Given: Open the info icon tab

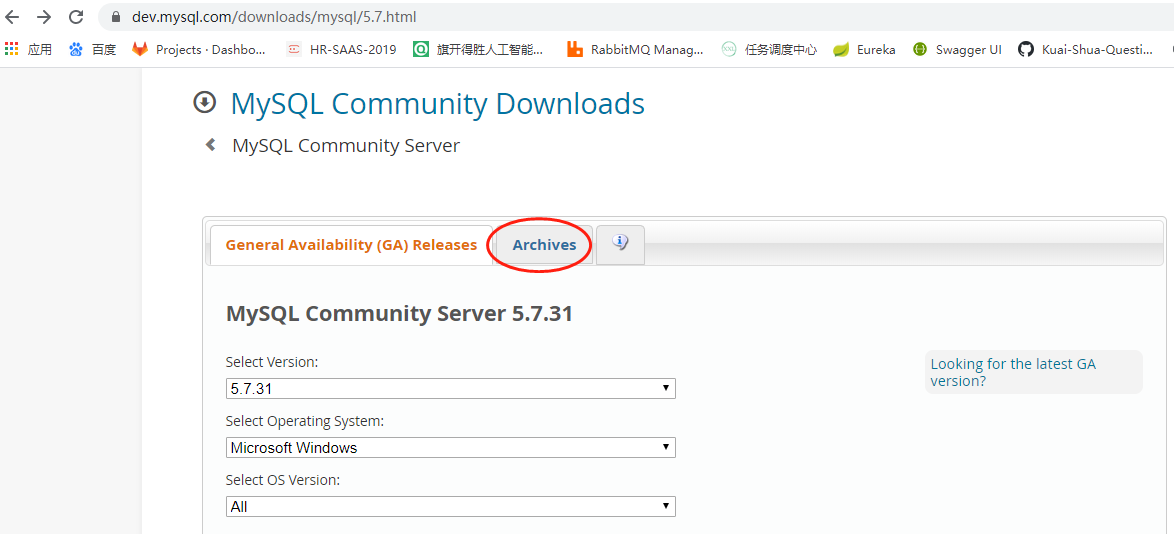Looking at the screenshot, I should click(620, 244).
